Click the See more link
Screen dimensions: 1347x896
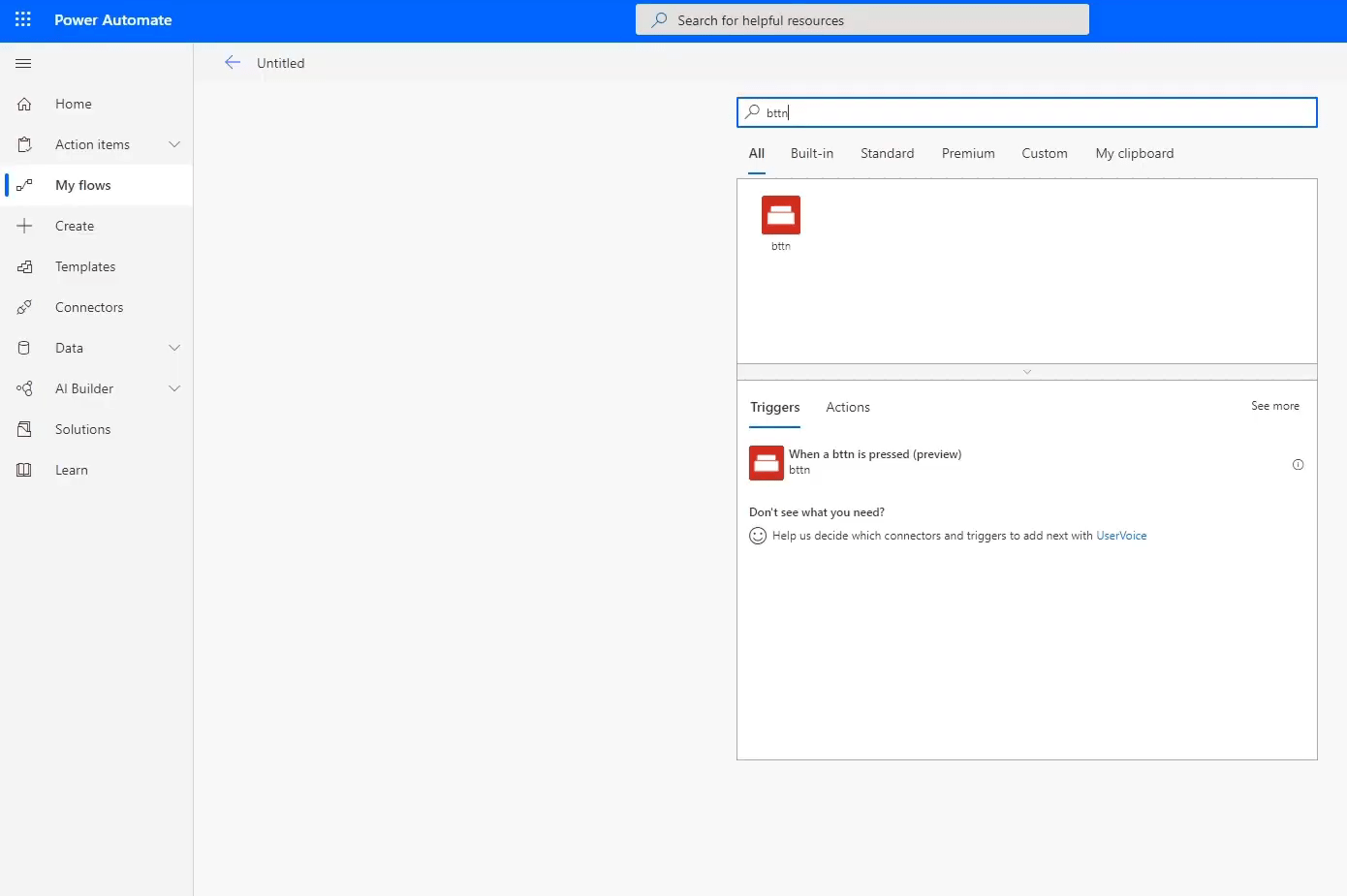coord(1275,406)
